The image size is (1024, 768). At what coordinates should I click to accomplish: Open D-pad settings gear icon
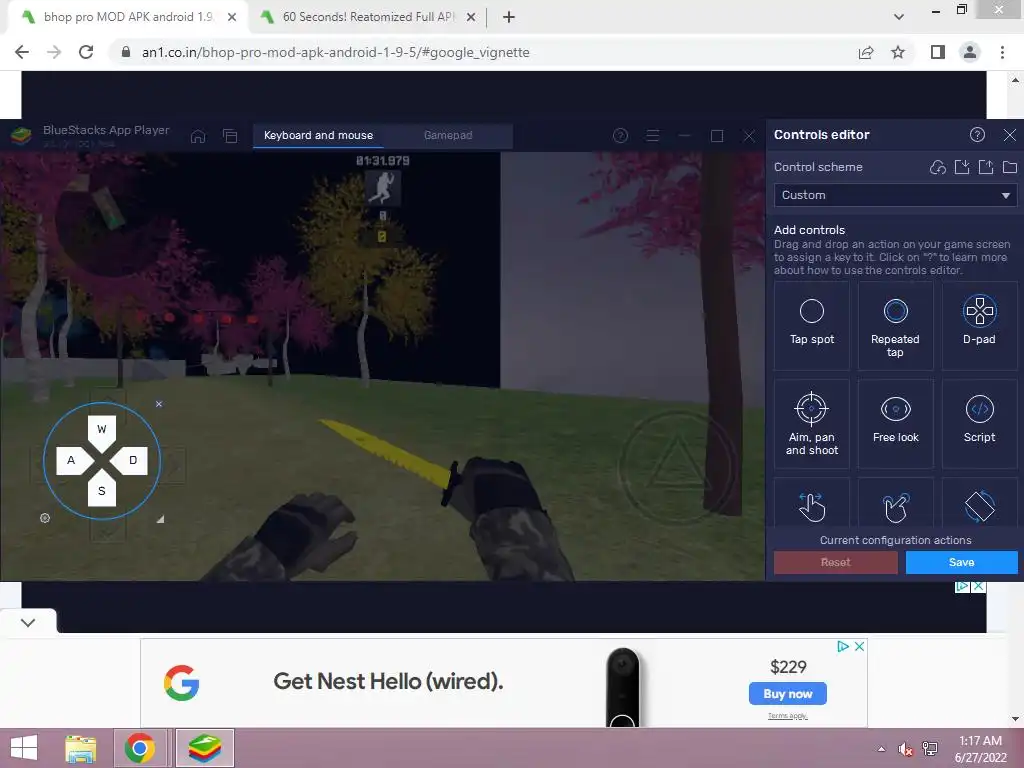click(45, 518)
